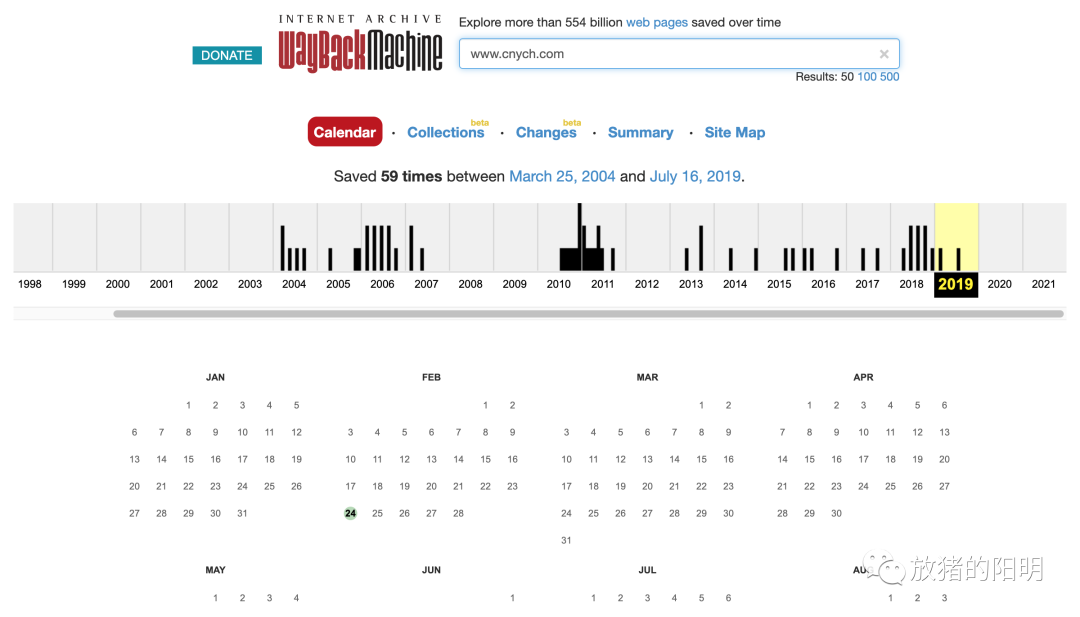Select year 2015 on the timeline
This screenshot has width=1080, height=617.
pyautogui.click(x=779, y=284)
